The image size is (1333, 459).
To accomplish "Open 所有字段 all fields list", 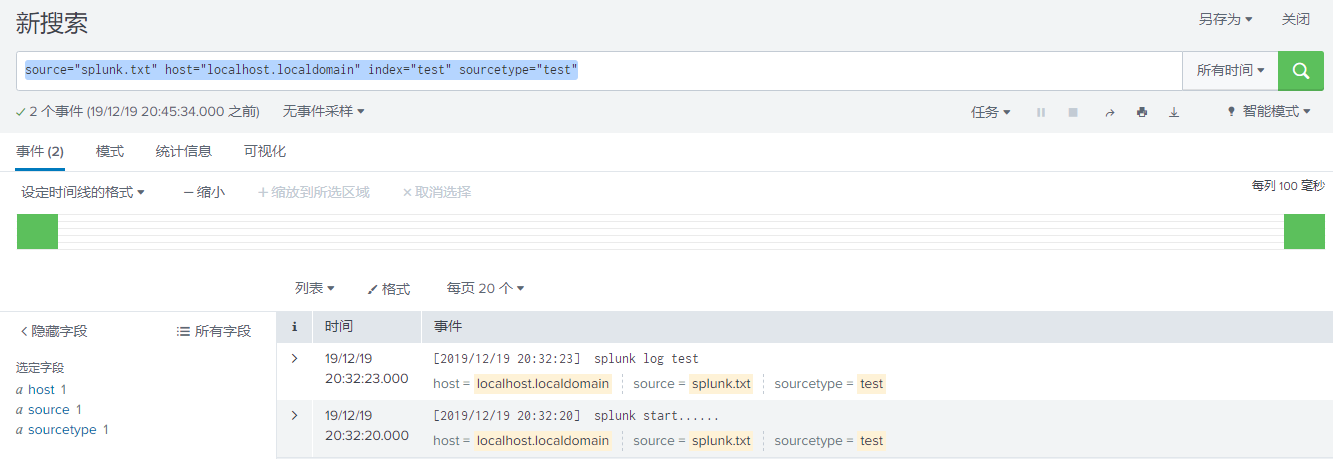I will 213,331.
